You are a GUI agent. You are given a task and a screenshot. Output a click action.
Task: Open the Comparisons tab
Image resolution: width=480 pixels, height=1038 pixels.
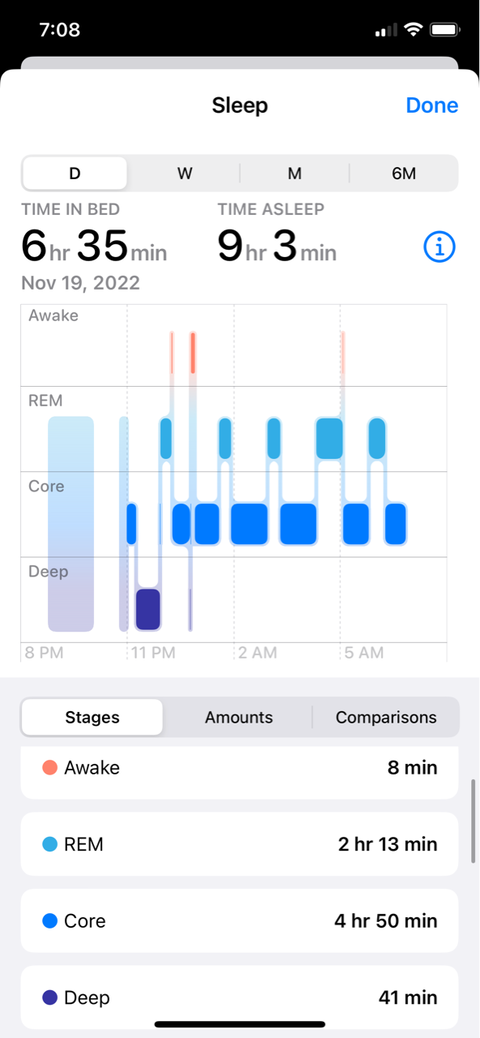click(386, 717)
